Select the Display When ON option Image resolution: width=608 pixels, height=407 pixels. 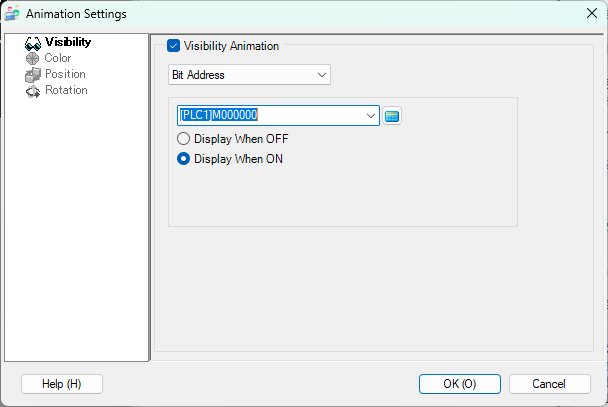pos(183,158)
